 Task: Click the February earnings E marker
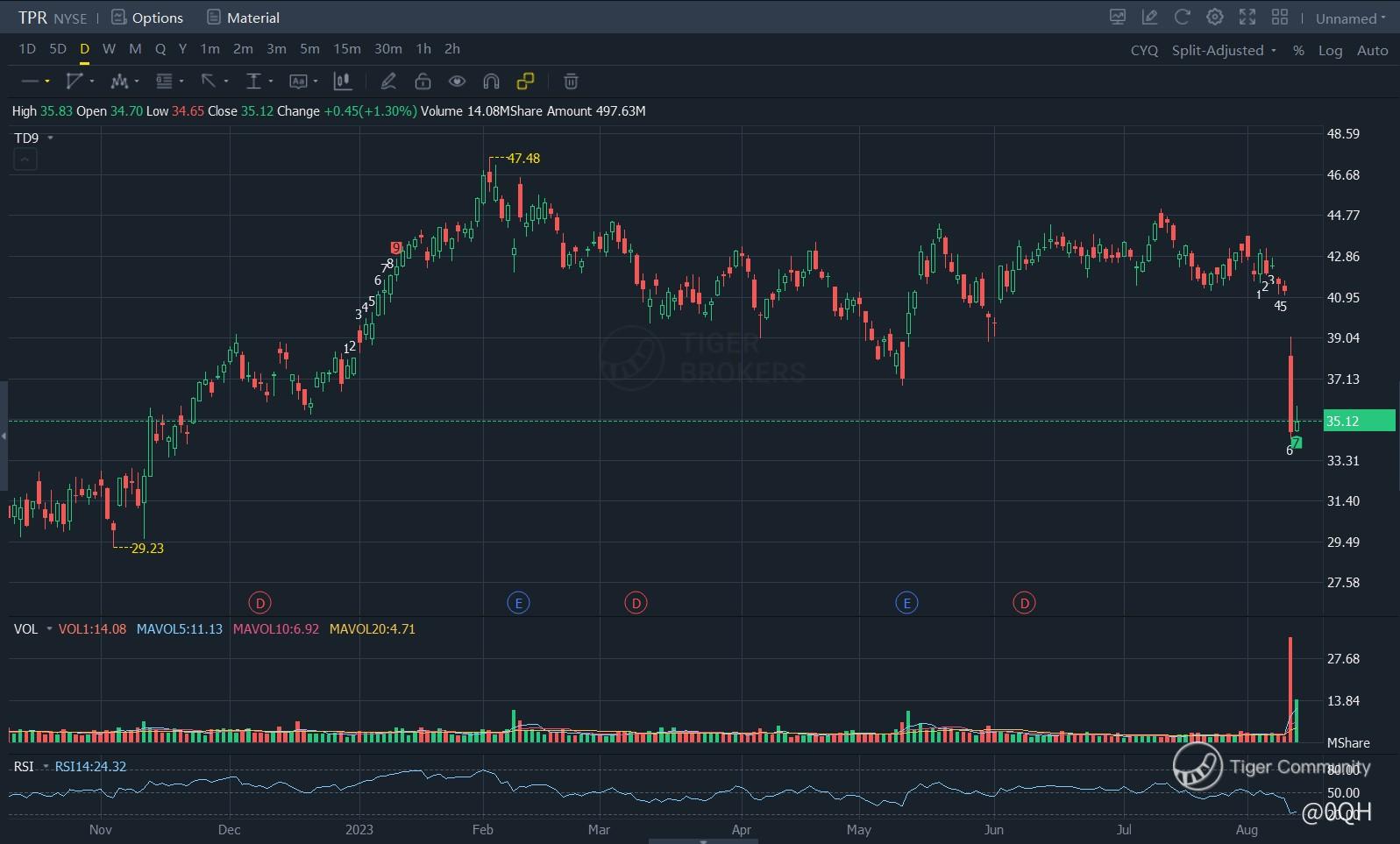[x=518, y=603]
